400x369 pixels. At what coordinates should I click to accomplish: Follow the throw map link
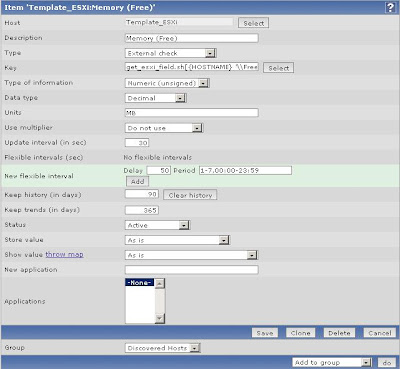(64, 254)
